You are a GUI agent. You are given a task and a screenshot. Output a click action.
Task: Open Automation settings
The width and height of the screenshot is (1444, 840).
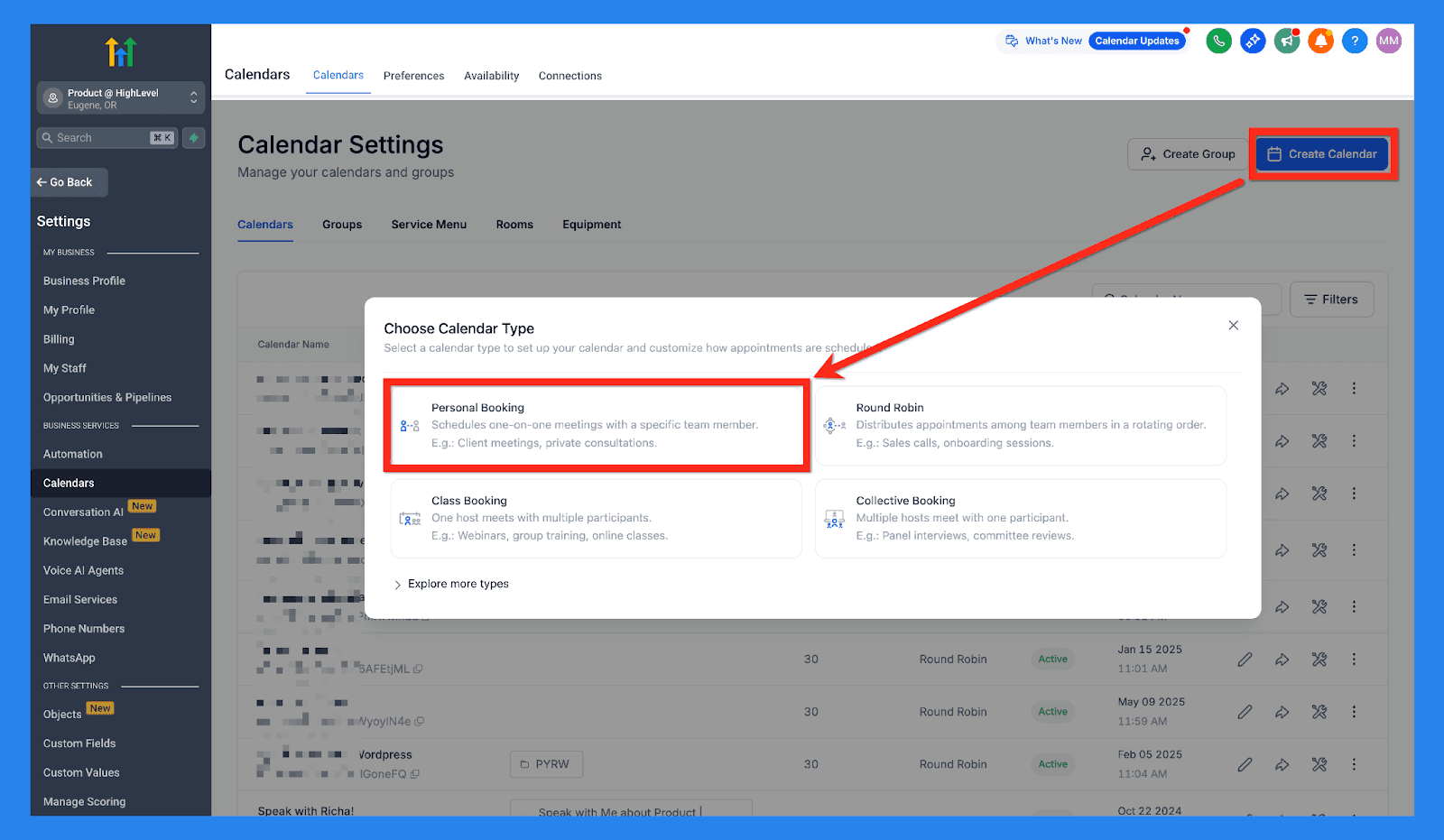73,454
